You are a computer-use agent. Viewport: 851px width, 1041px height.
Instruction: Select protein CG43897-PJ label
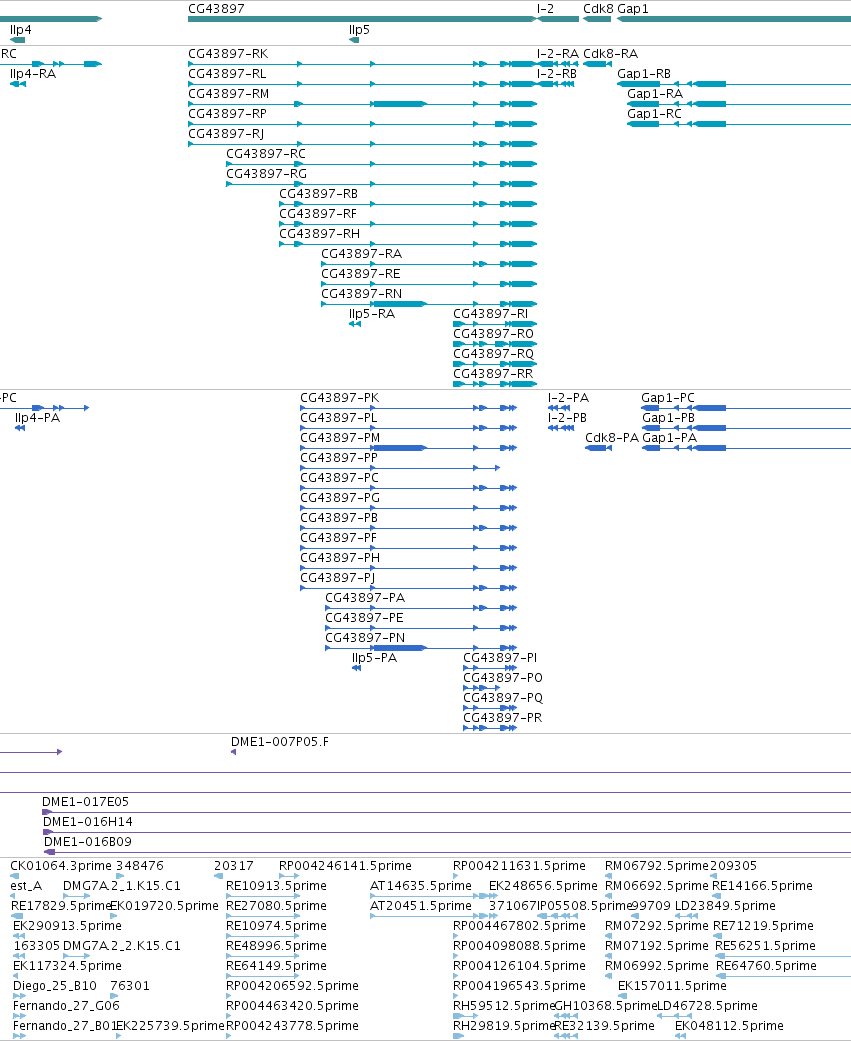click(x=337, y=578)
